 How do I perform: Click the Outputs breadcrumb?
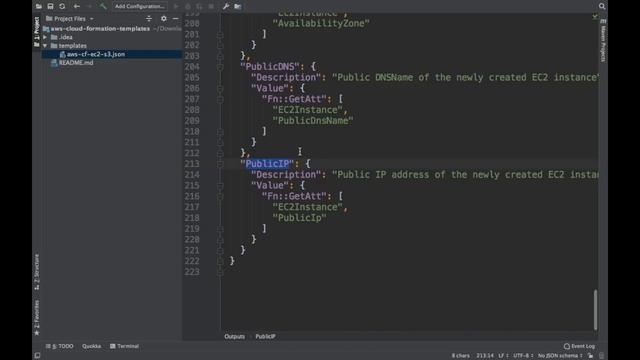(x=234, y=336)
